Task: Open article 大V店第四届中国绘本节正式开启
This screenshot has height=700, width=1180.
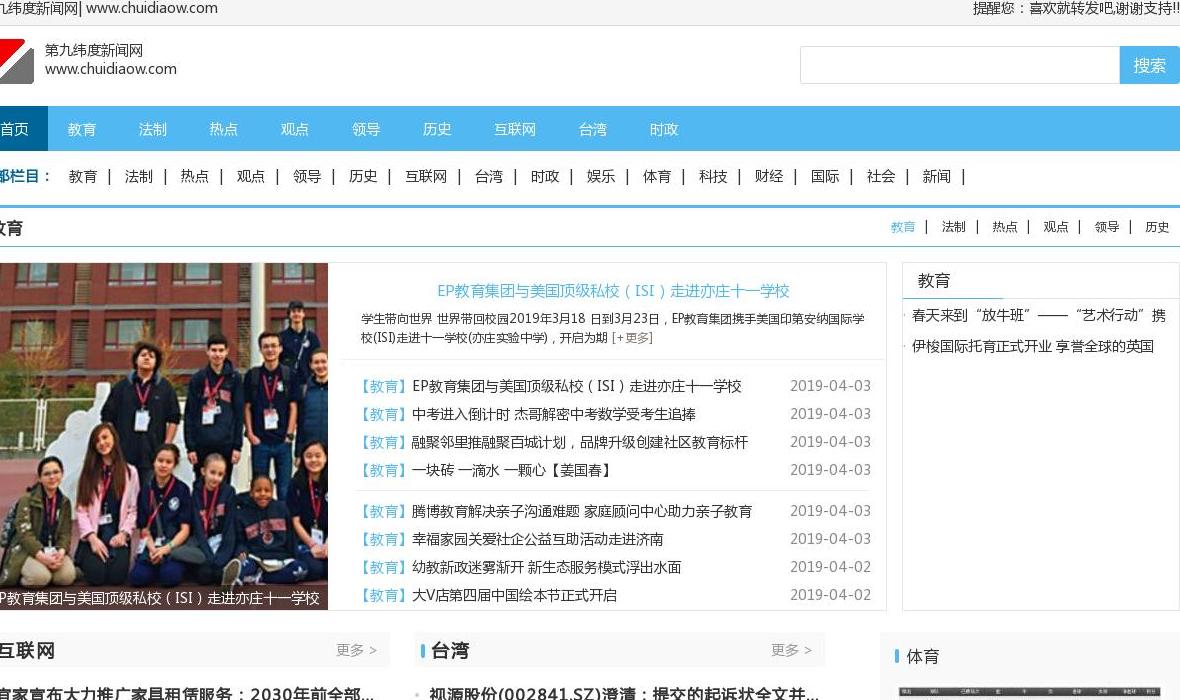Action: (x=514, y=595)
